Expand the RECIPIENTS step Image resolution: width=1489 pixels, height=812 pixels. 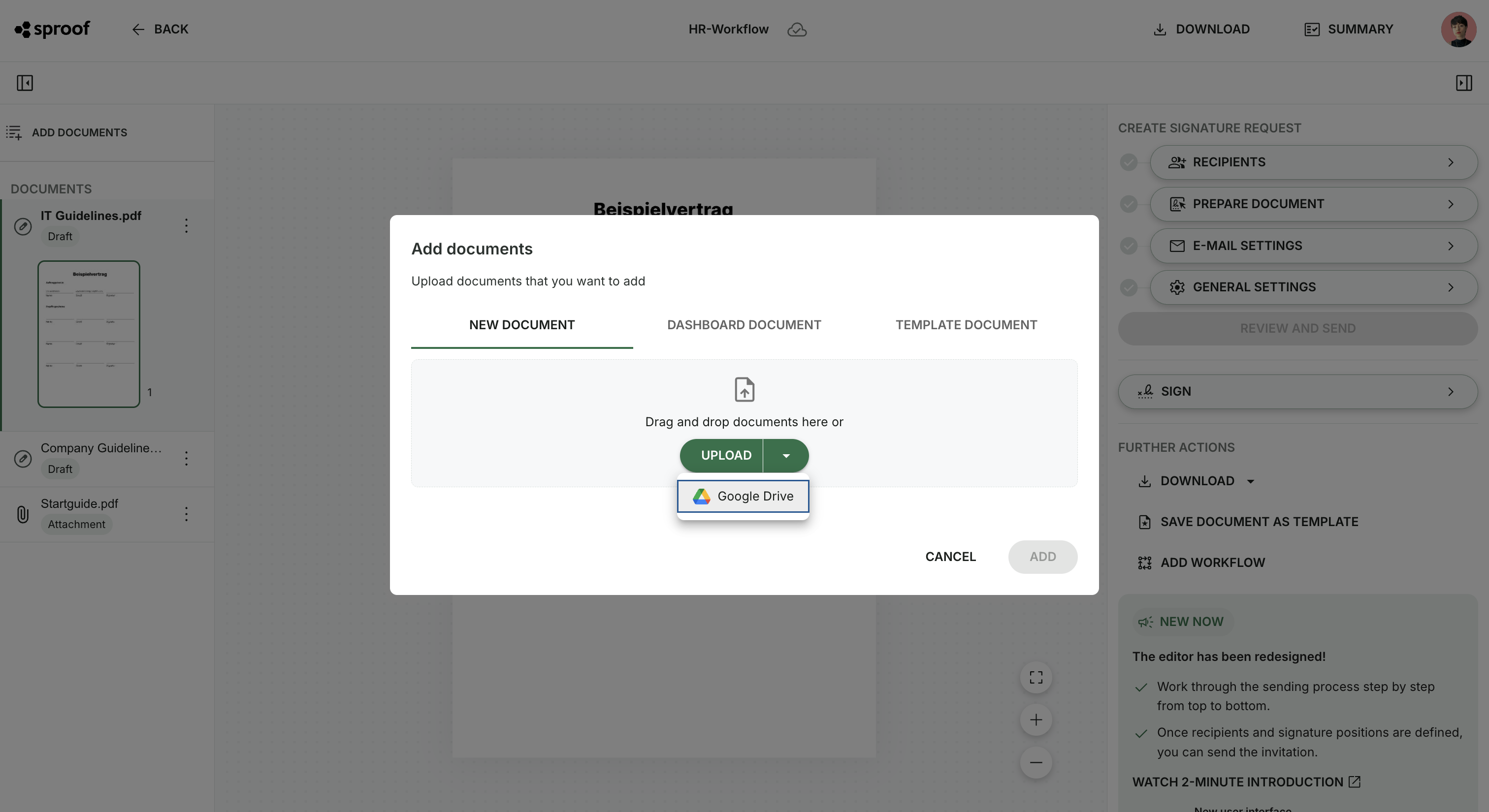click(1313, 162)
